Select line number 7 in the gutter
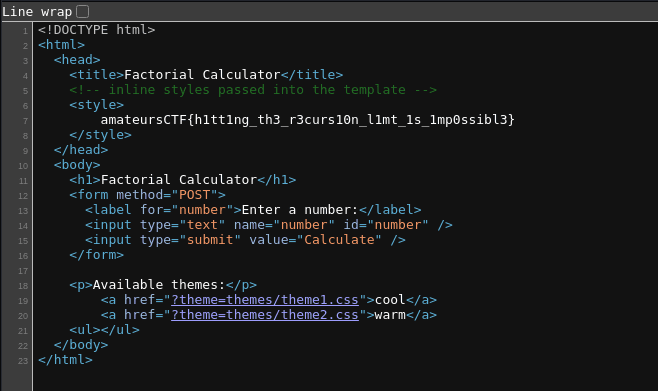The image size is (658, 391). point(26,121)
